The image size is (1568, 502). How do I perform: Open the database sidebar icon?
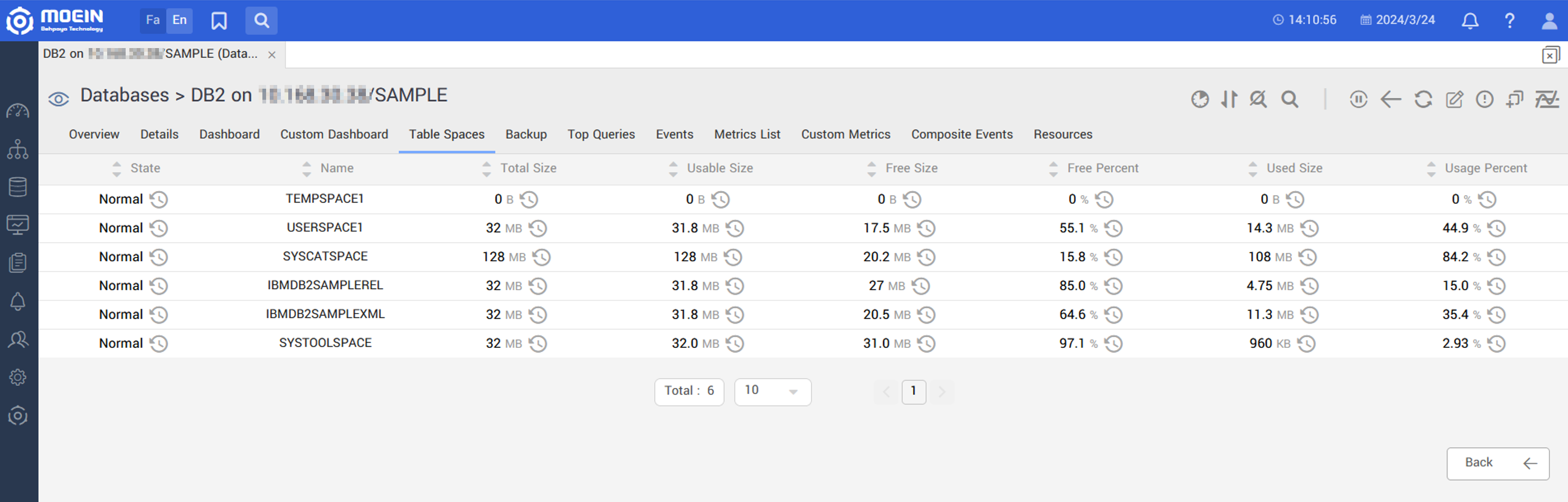[17, 187]
